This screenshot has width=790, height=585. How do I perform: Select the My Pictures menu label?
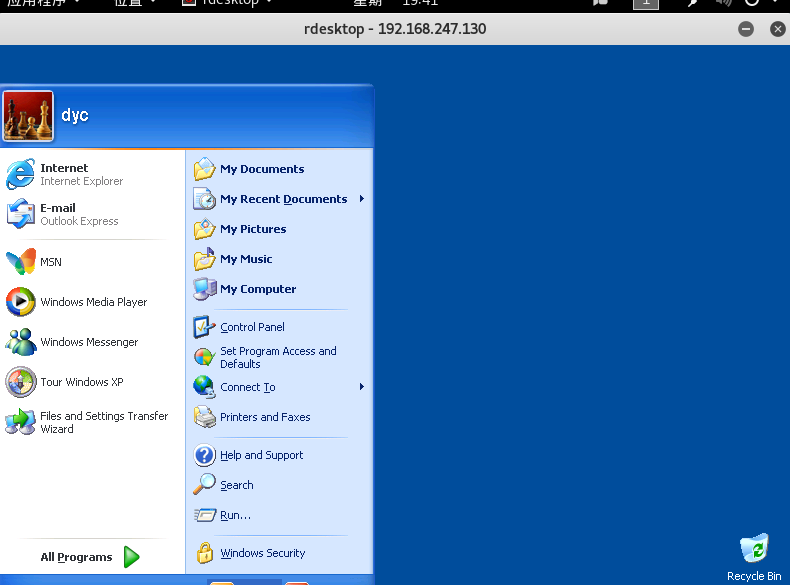point(253,229)
